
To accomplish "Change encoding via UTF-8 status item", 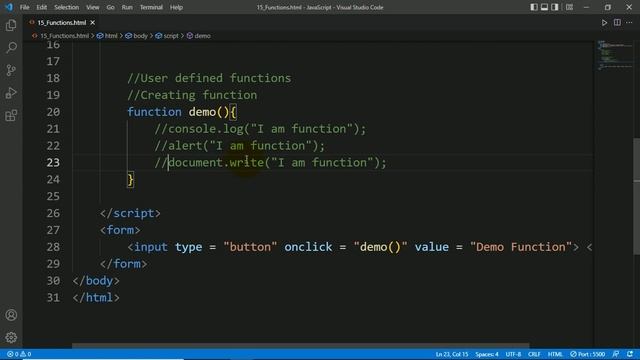I will click(x=513, y=354).
